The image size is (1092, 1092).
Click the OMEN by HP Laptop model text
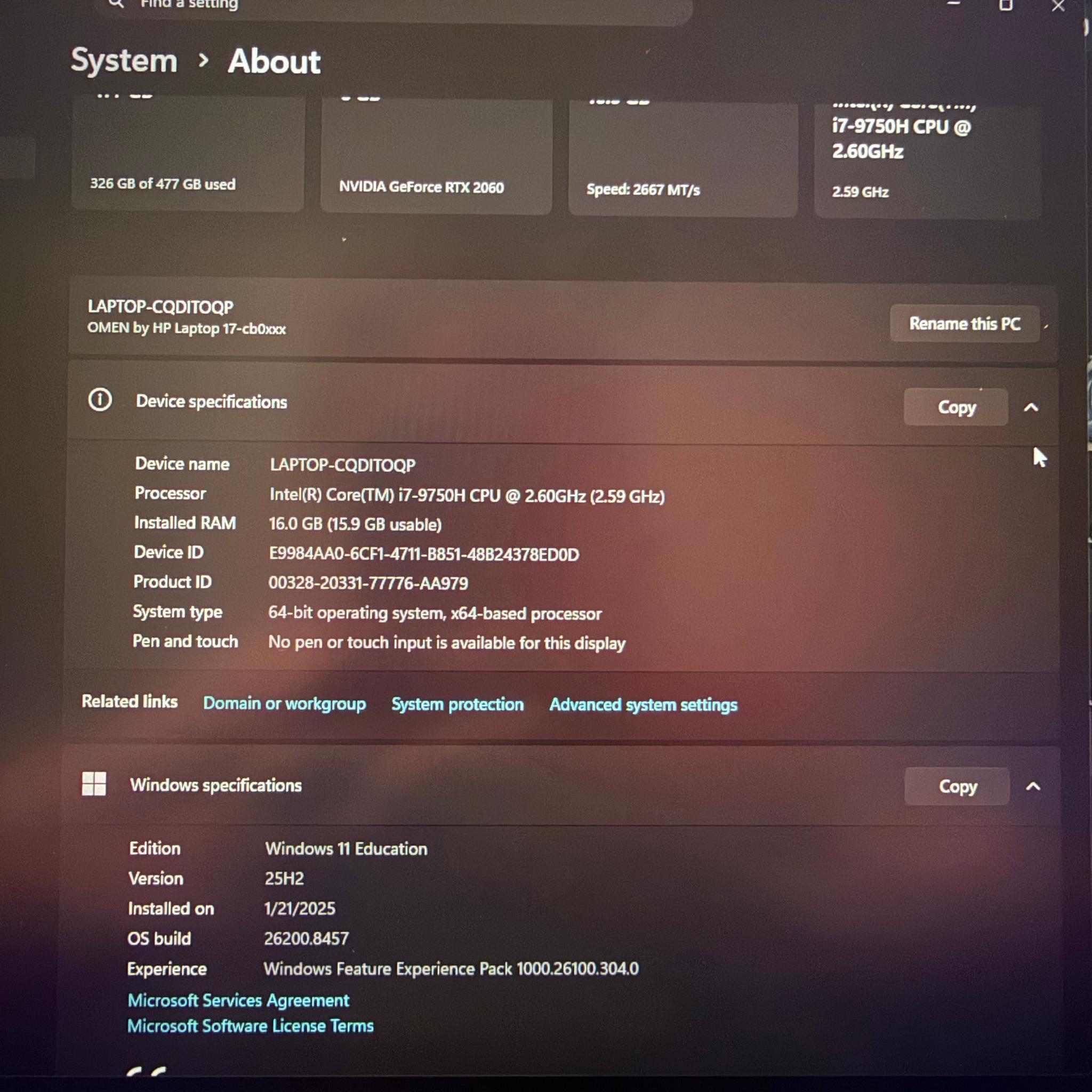click(187, 328)
